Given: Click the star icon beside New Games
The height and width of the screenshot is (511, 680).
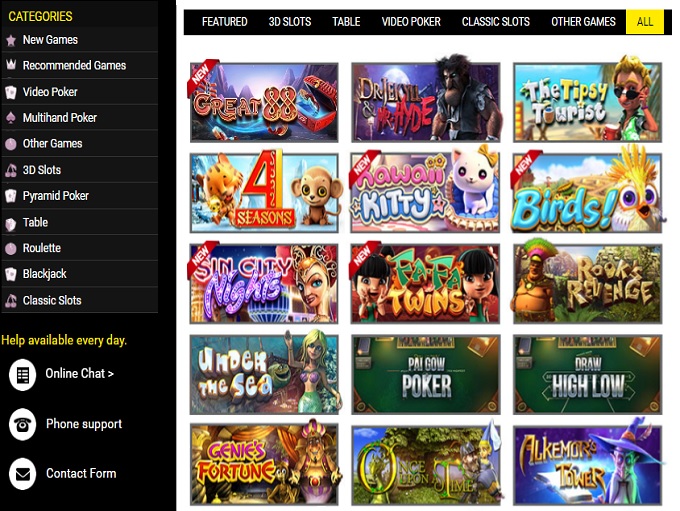Looking at the screenshot, I should pos(11,40).
